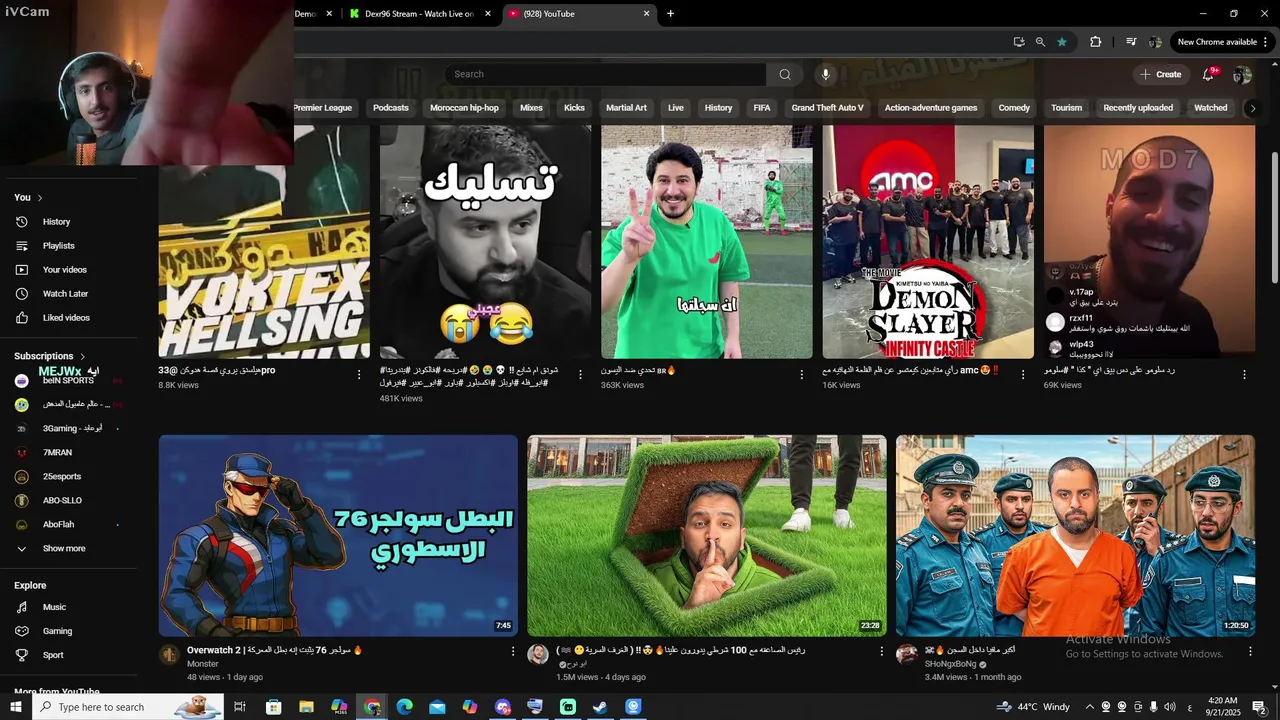Select the Recently uploaded chip
Screen dimensions: 1280x720
coord(1138,108)
